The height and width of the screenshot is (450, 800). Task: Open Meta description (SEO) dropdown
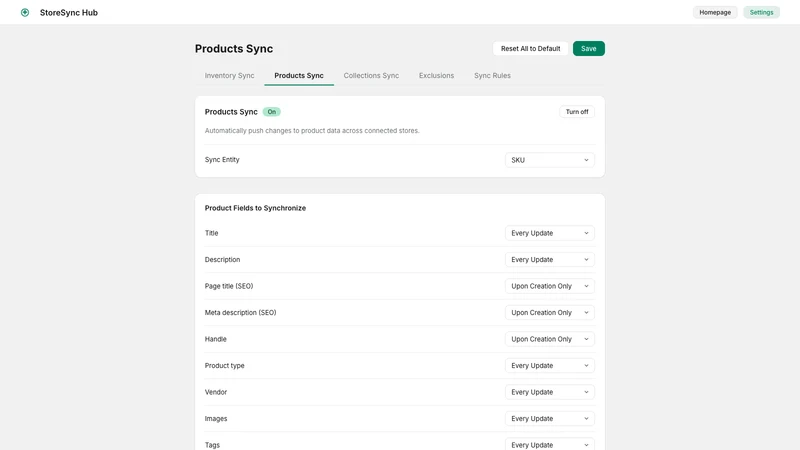[x=549, y=313]
